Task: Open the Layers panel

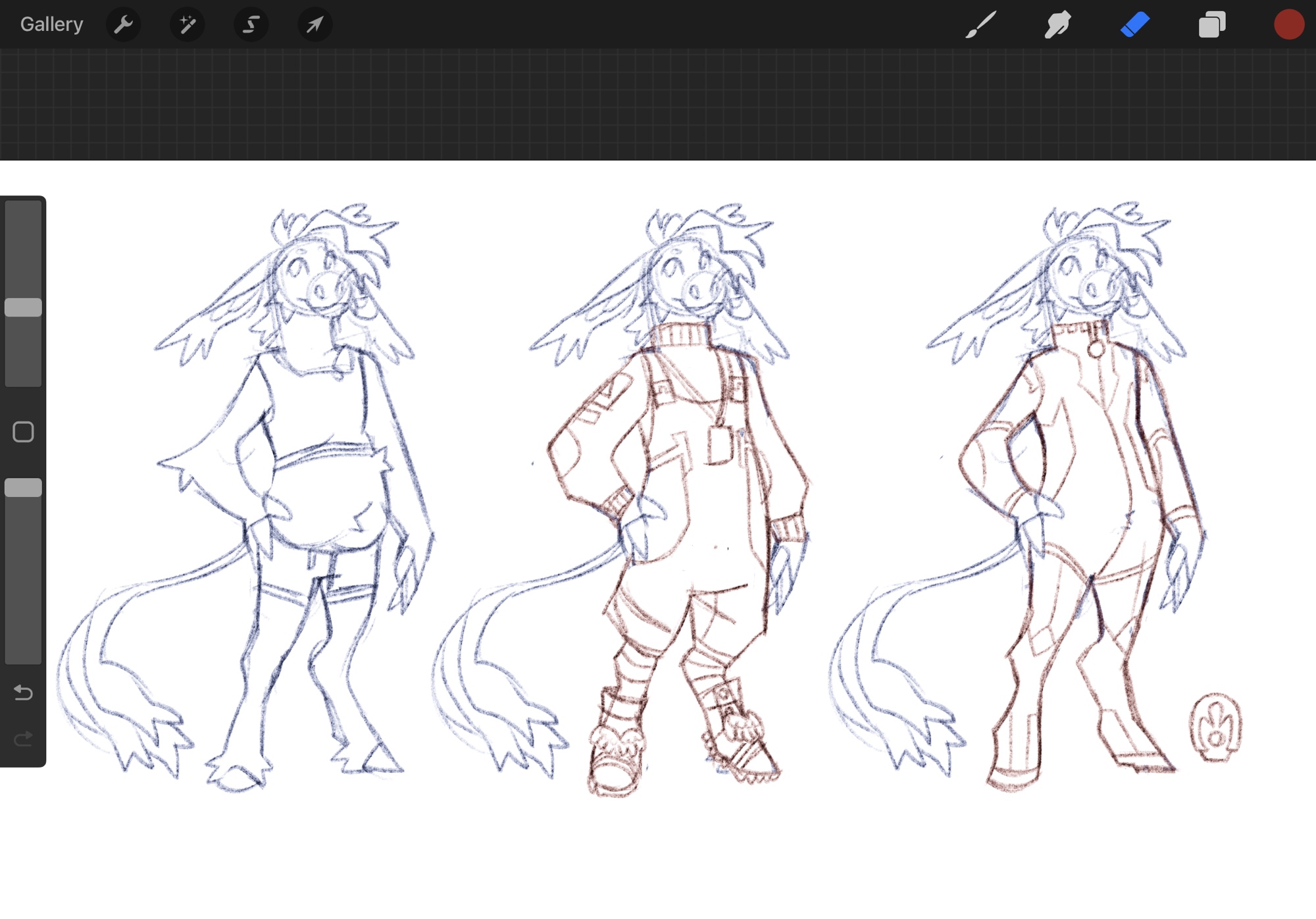Action: click(1211, 24)
